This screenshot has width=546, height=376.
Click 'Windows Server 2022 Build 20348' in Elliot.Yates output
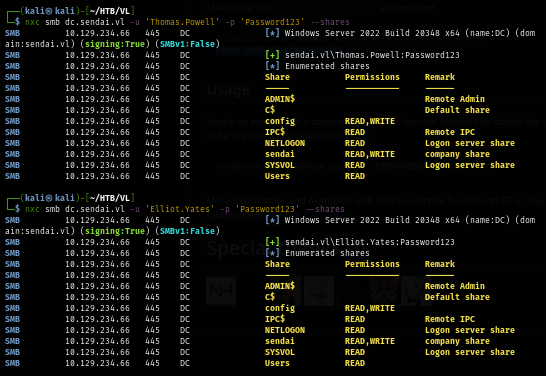[x=362, y=220]
